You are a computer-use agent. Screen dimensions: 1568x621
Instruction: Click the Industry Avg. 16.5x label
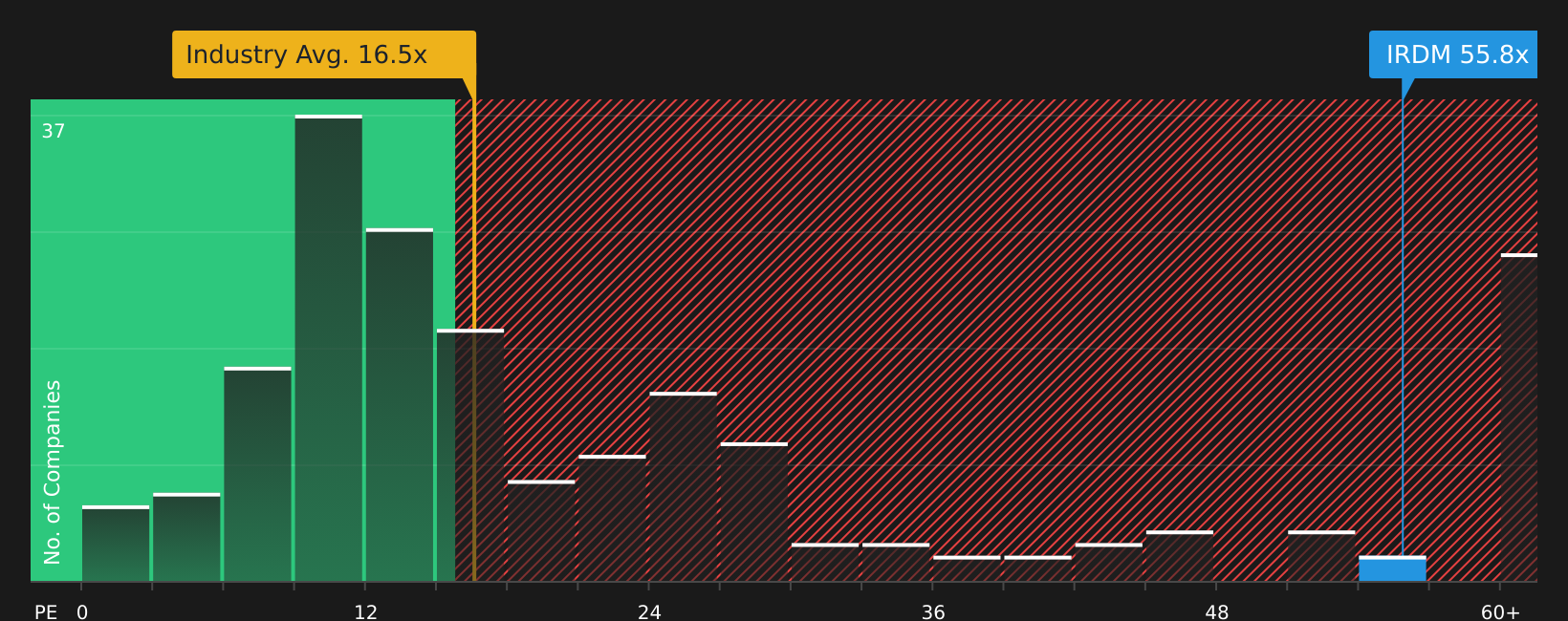click(324, 54)
